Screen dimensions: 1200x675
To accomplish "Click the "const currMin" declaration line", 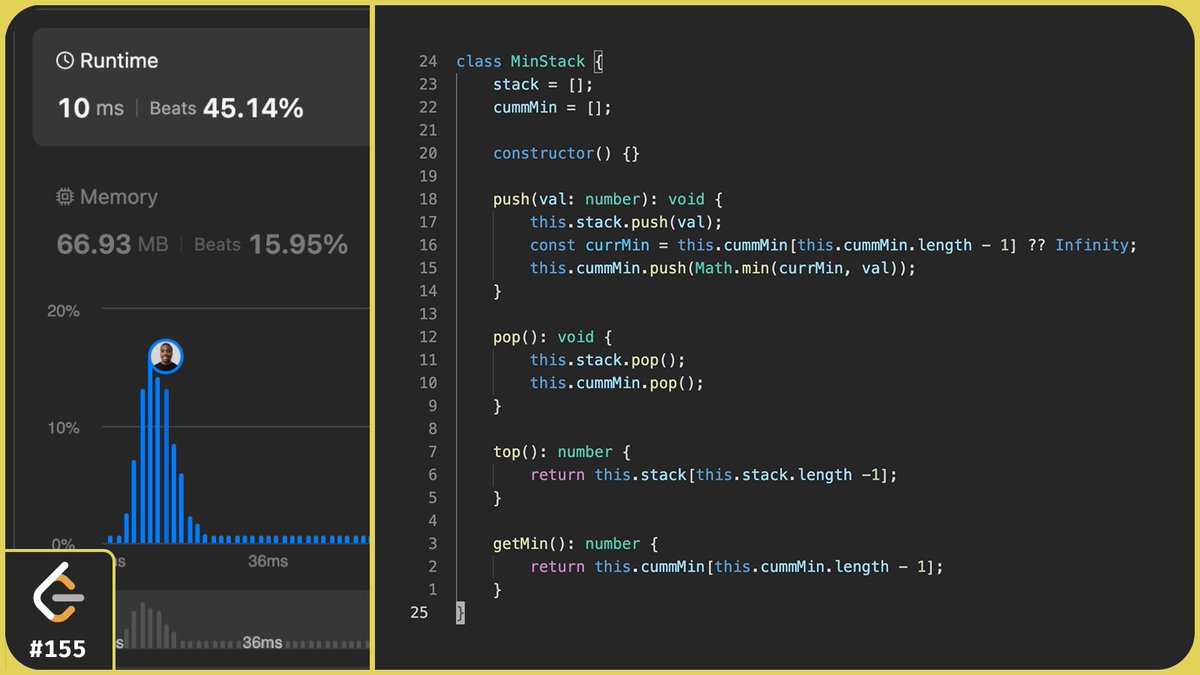I will 834,245.
